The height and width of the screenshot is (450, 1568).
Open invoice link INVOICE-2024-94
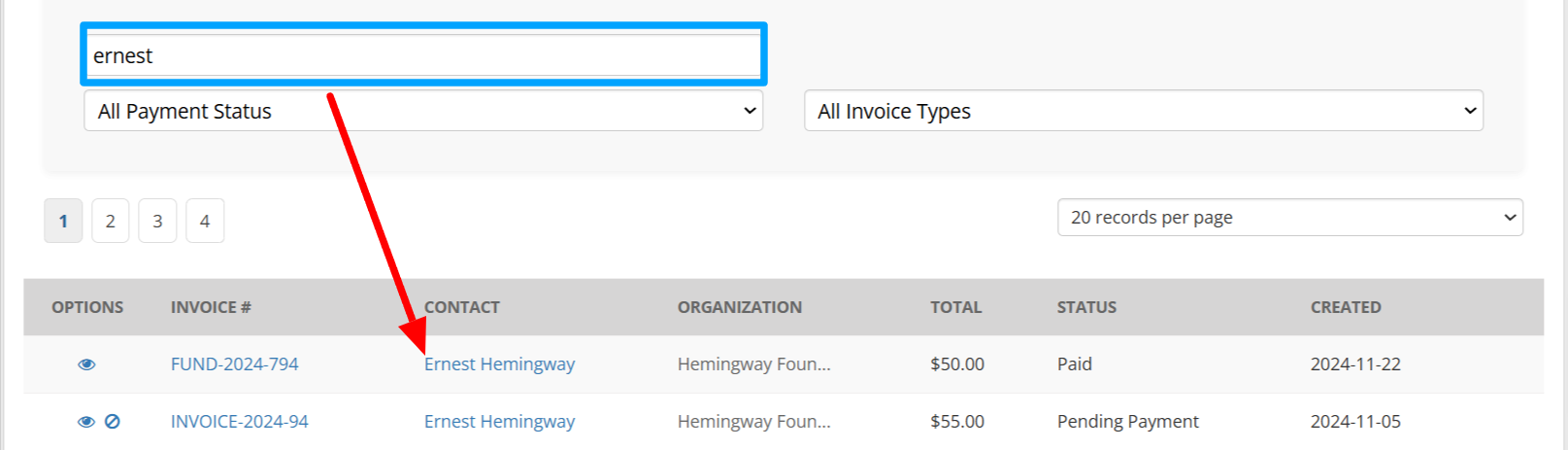point(239,422)
